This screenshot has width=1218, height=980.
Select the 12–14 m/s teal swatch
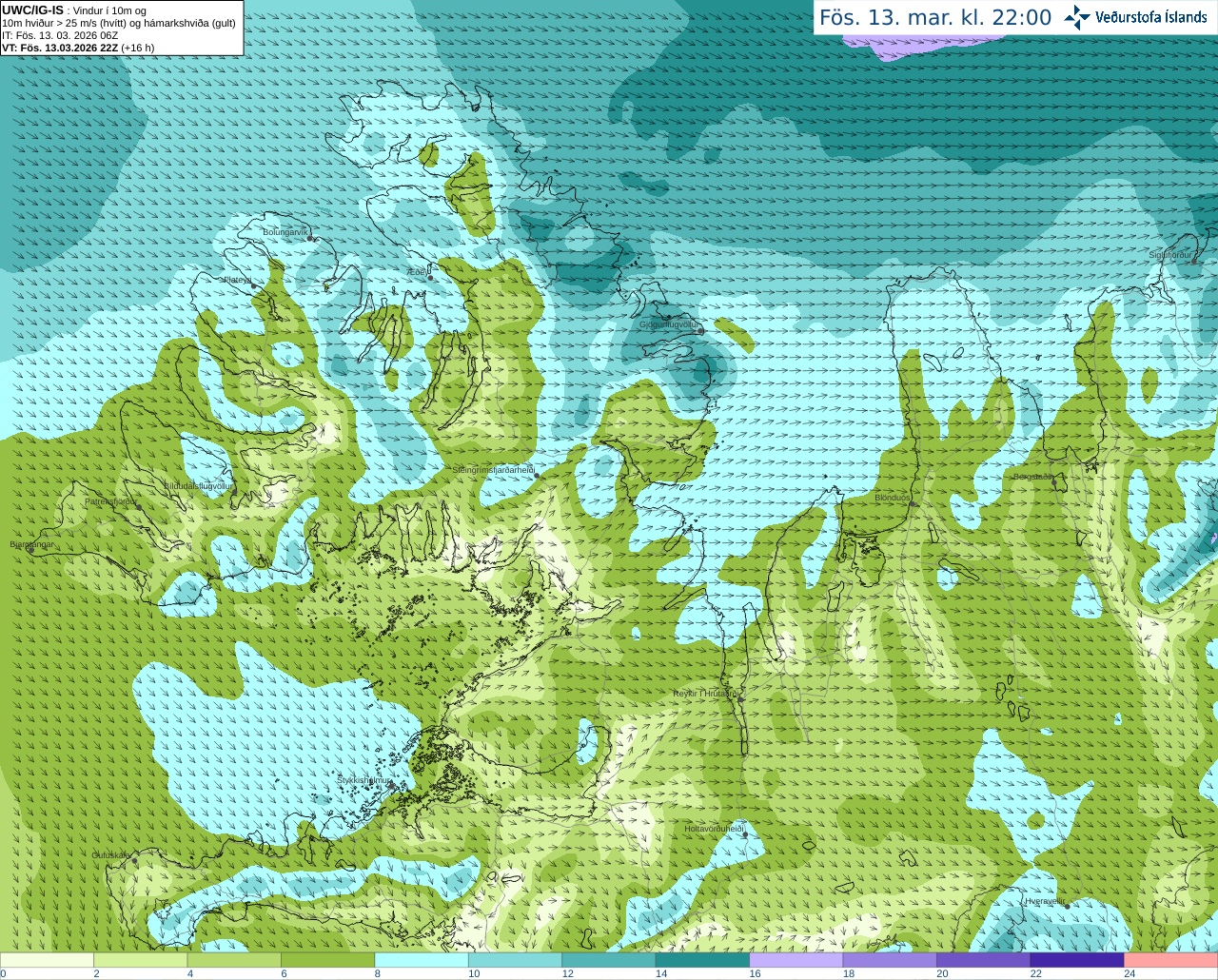click(609, 960)
